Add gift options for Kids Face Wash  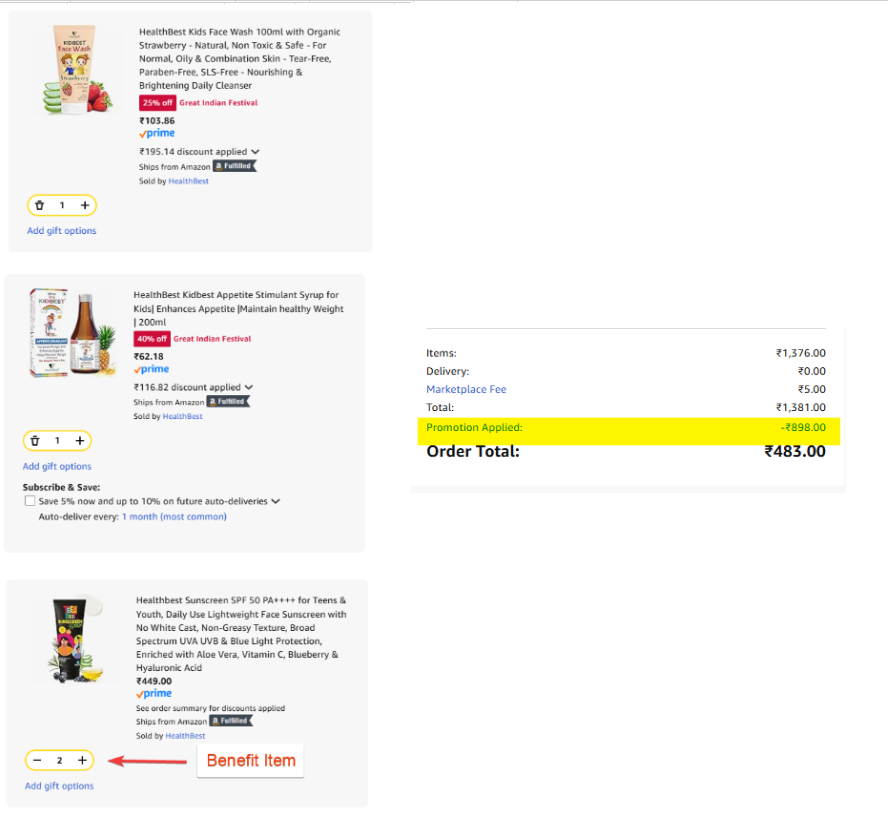tap(62, 231)
